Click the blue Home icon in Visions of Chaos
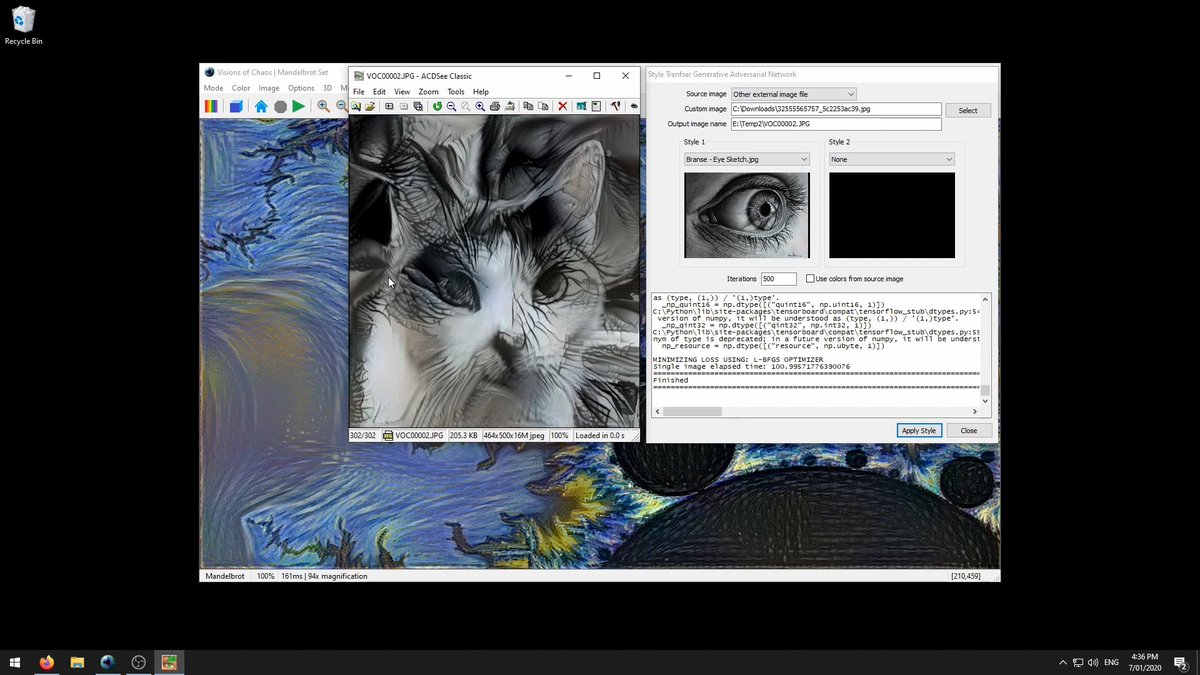1200x675 pixels. 261,106
